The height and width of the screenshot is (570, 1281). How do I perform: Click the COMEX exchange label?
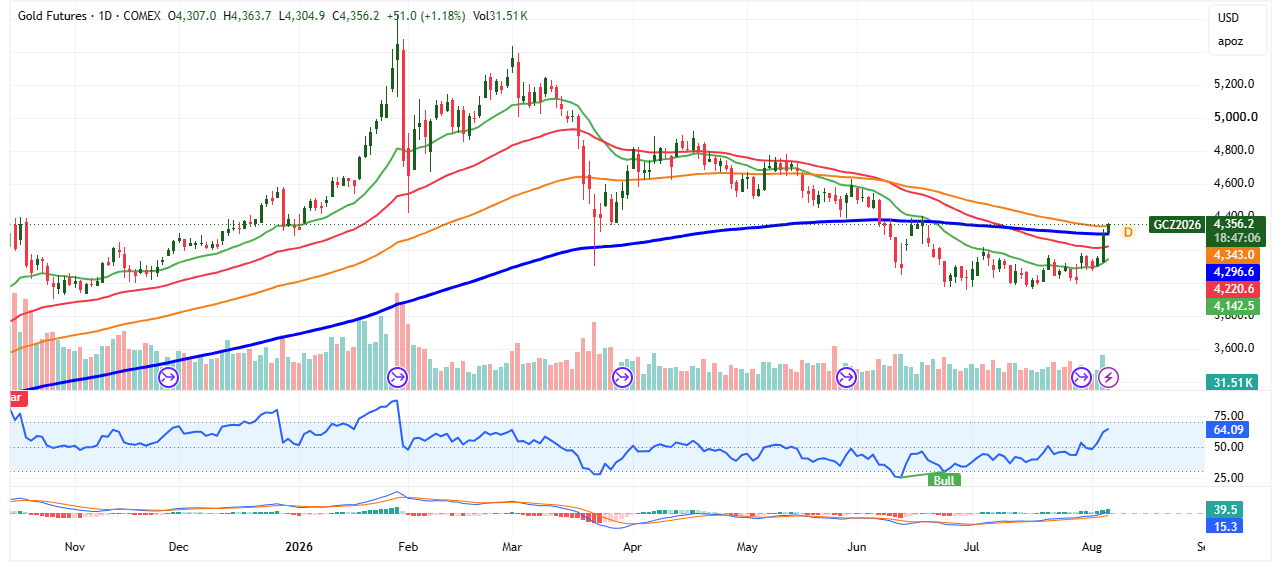pos(140,17)
